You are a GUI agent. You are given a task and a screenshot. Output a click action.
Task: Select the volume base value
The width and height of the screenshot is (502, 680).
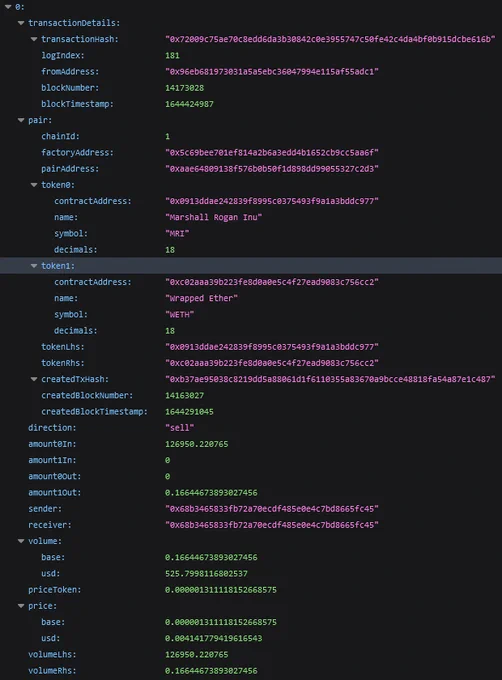(211, 557)
